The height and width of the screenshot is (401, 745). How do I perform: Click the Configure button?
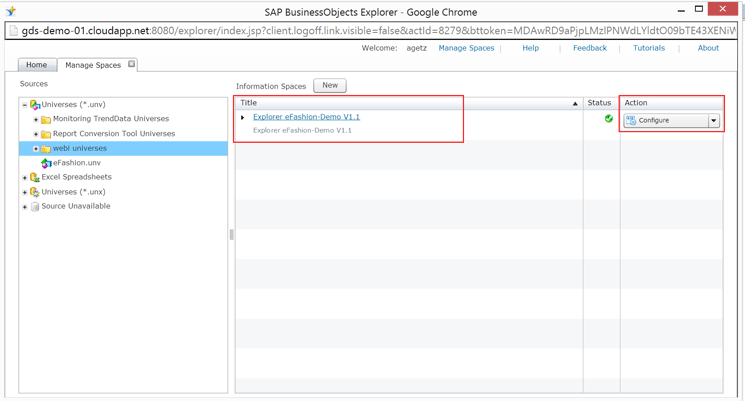[x=671, y=121]
